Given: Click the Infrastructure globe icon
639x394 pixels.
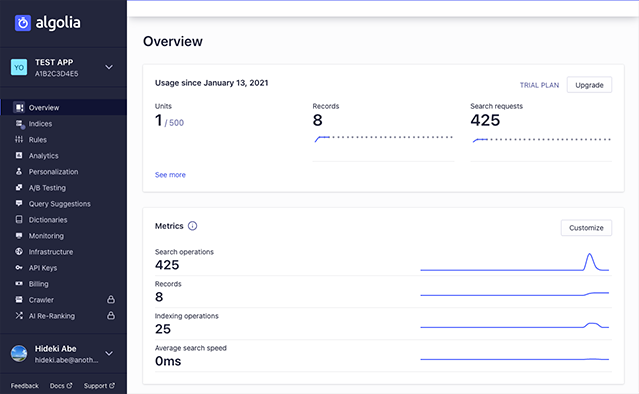Looking at the screenshot, I should pos(19,251).
